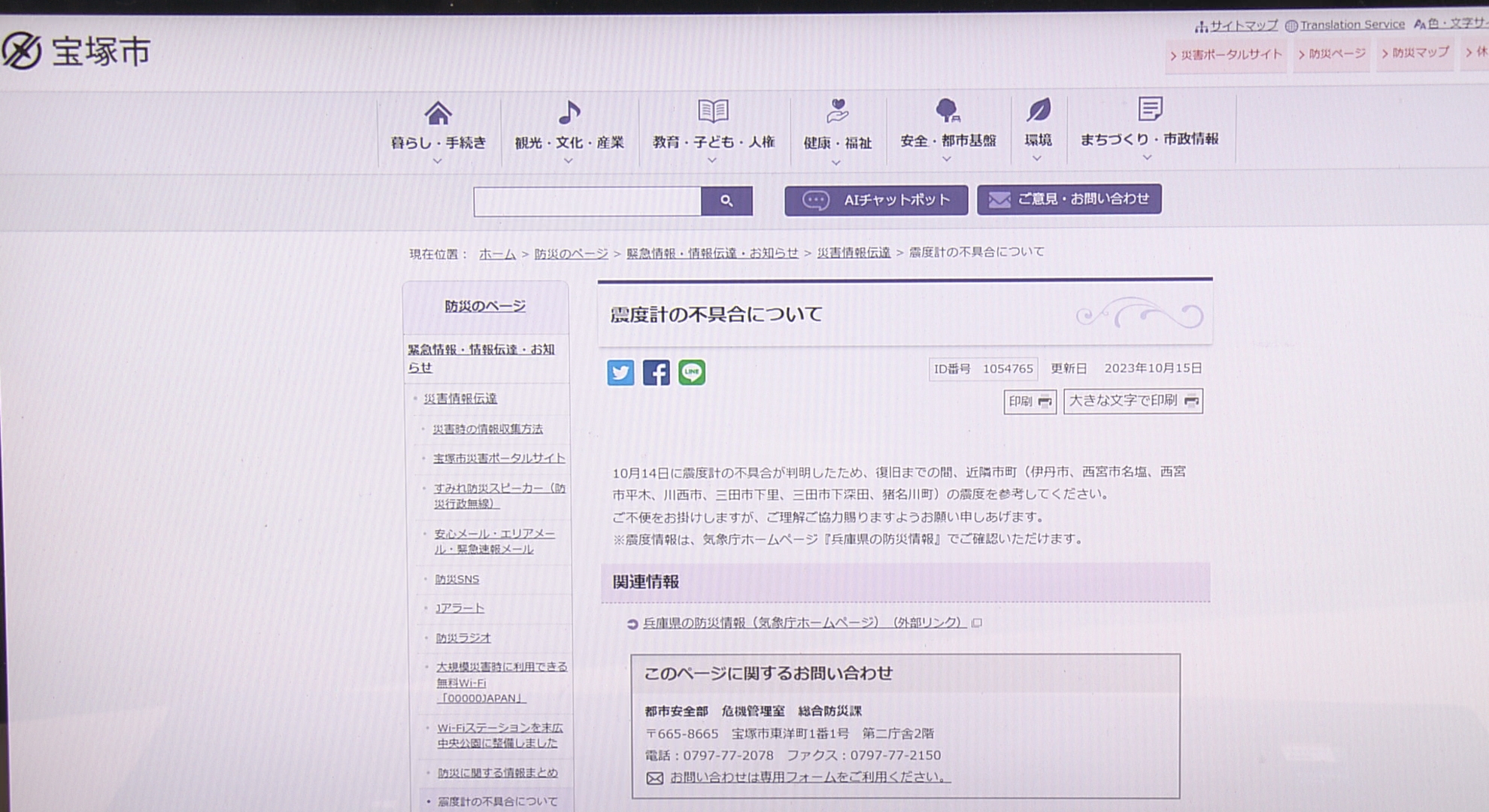This screenshot has width=1489, height=812.
Task: Share page via LINE icon
Action: click(692, 372)
